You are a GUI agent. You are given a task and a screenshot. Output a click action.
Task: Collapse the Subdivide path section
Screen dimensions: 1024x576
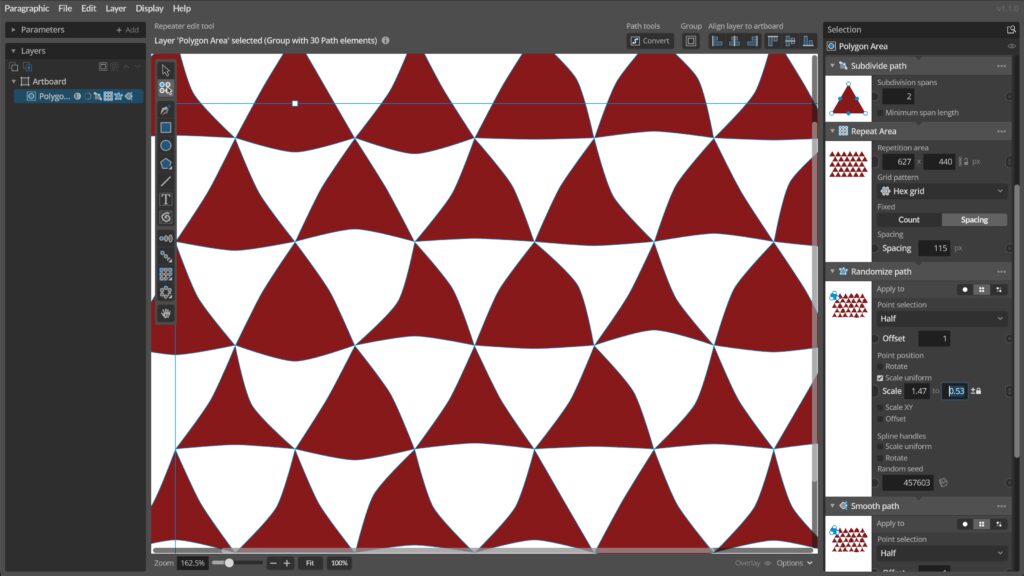pos(833,66)
